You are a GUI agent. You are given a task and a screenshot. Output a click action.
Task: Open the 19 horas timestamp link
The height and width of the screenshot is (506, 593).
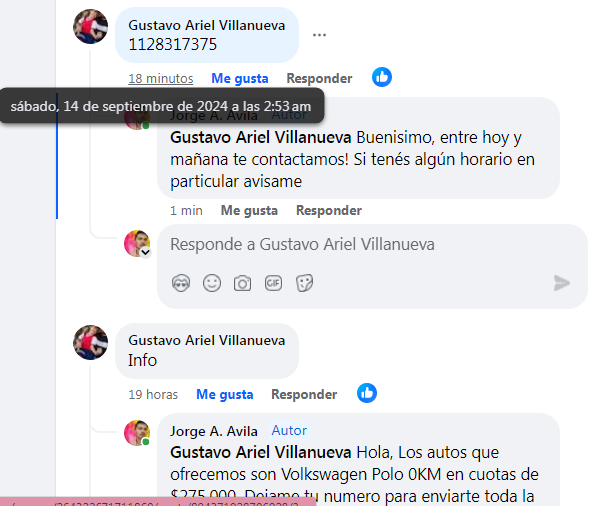(x=153, y=394)
